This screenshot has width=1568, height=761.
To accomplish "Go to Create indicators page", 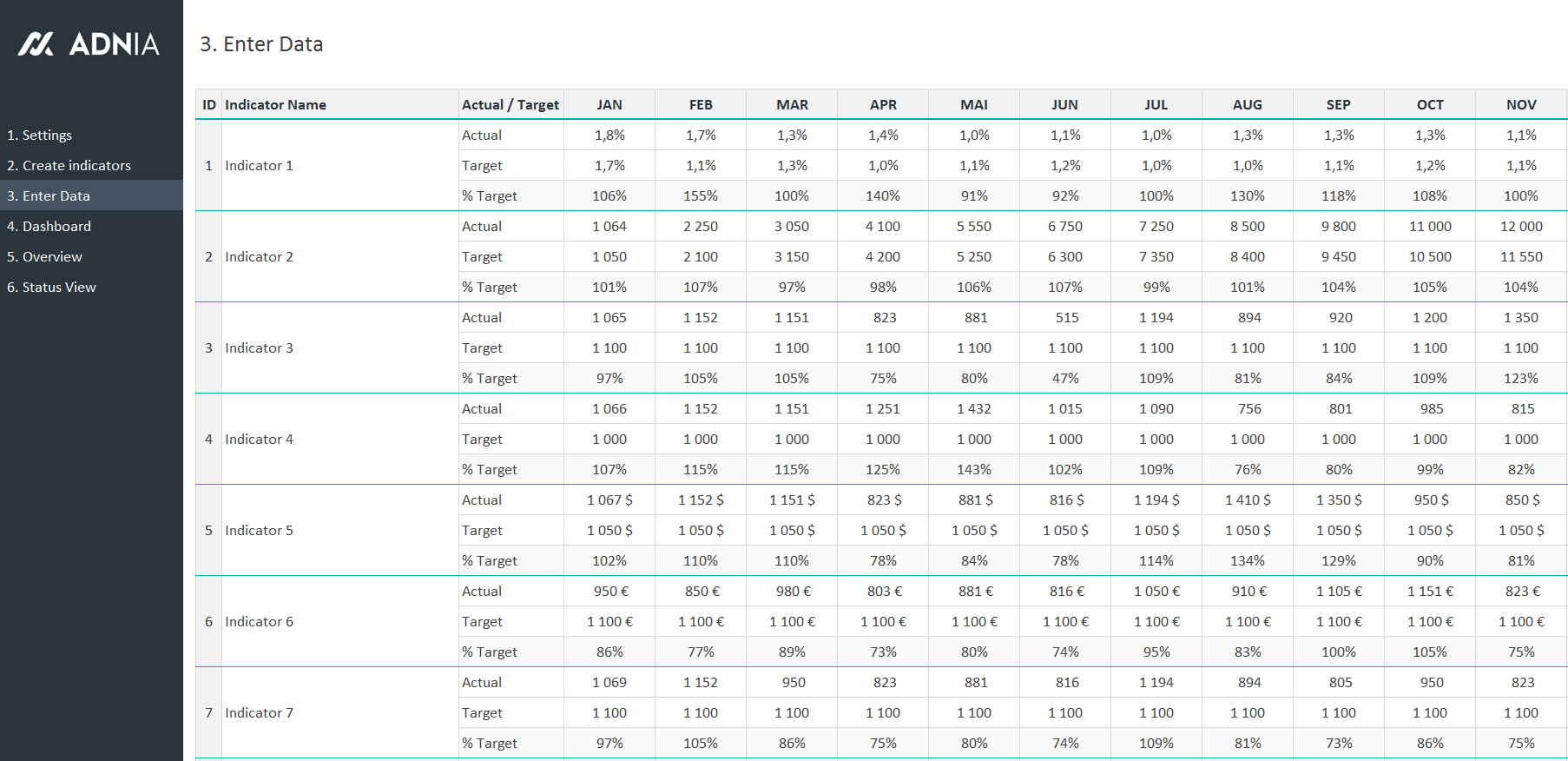I will tap(69, 166).
